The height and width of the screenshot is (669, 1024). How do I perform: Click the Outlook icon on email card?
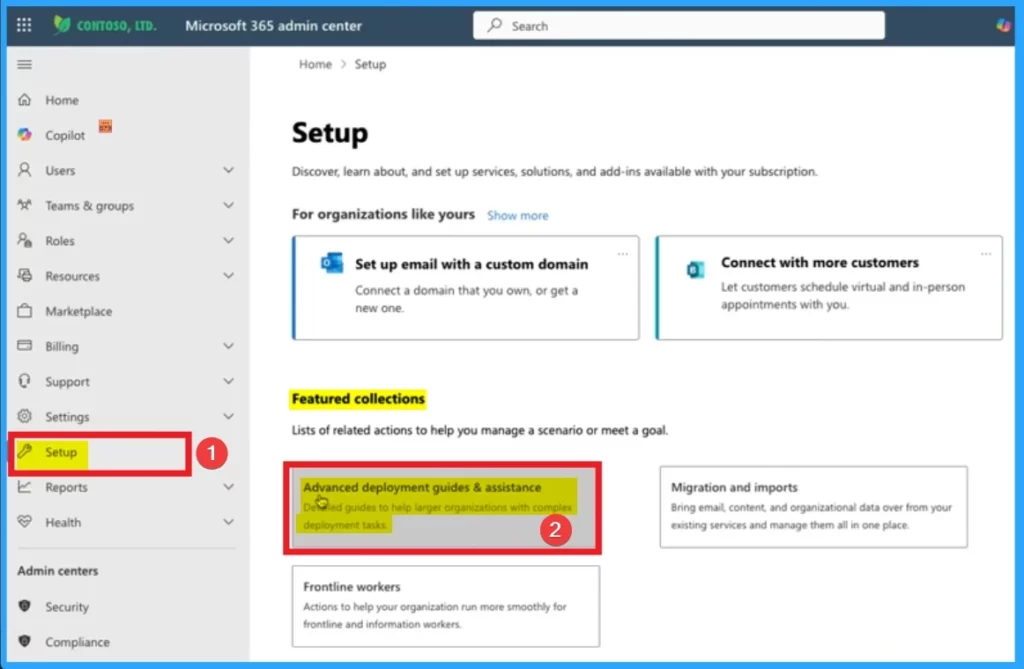click(332, 263)
